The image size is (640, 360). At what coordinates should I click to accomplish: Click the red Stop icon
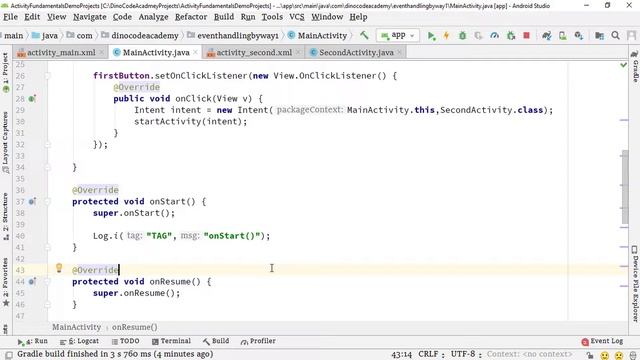click(x=527, y=36)
